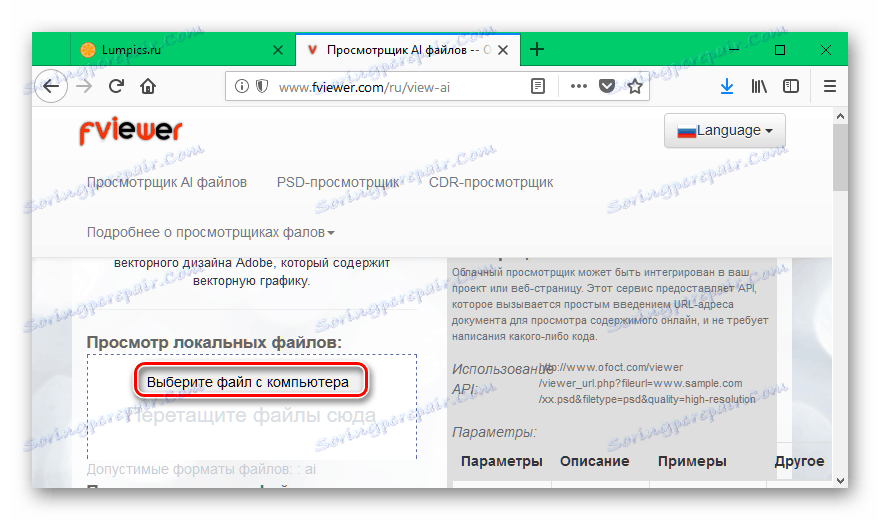Close the Lumpics.ru tab
The image size is (880, 520).
point(278,50)
